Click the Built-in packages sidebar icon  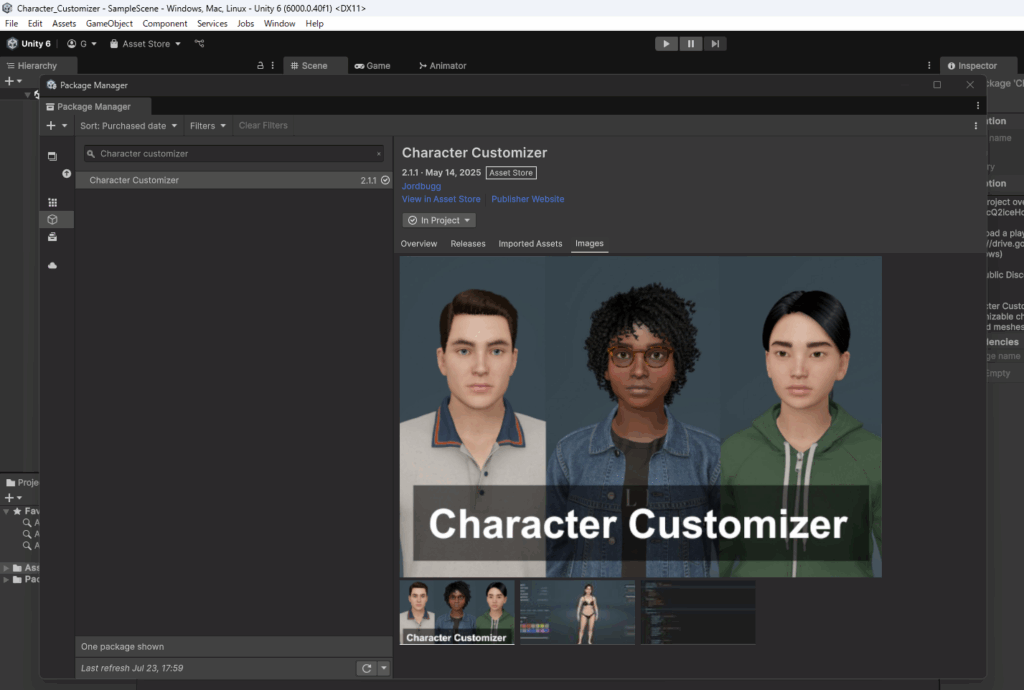pyautogui.click(x=52, y=237)
